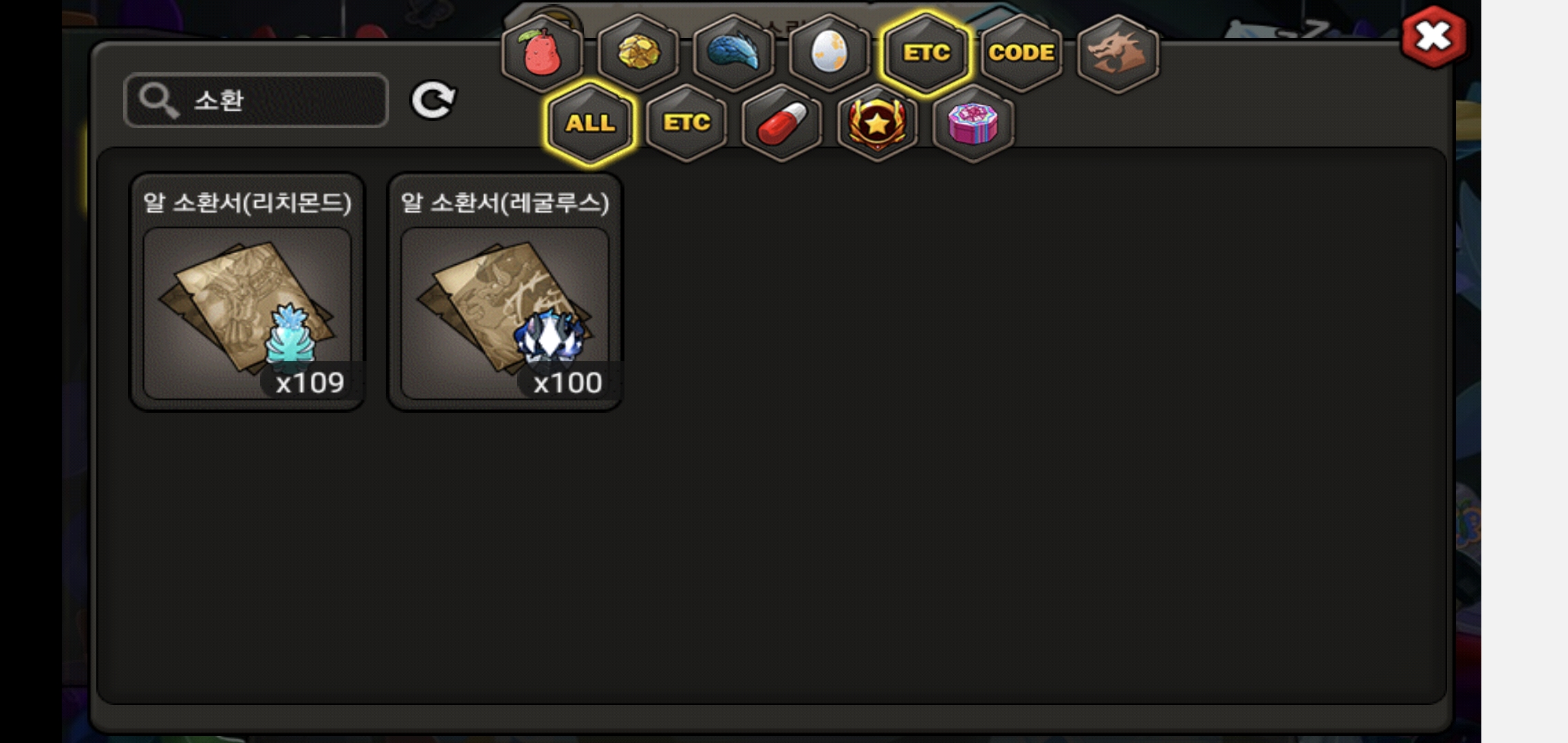Filter by pink gift box items
This screenshot has width=1568, height=743.
click(x=973, y=123)
